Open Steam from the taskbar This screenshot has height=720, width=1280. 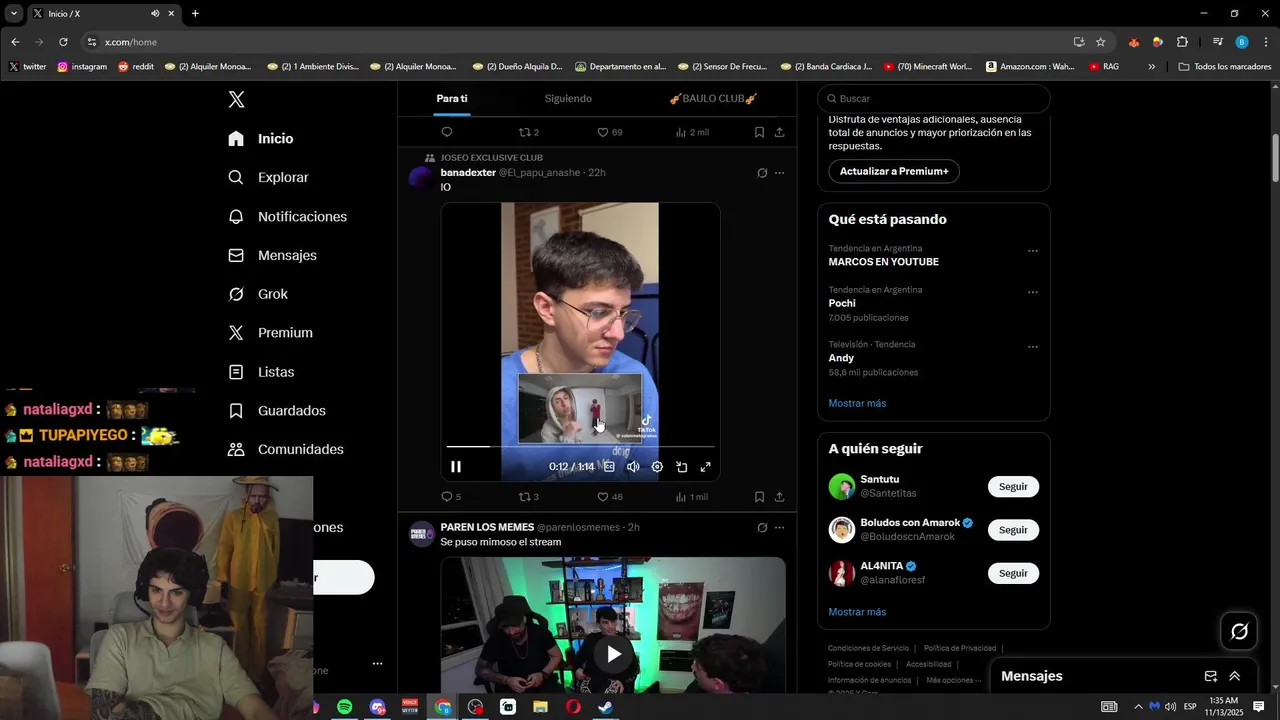[605, 707]
